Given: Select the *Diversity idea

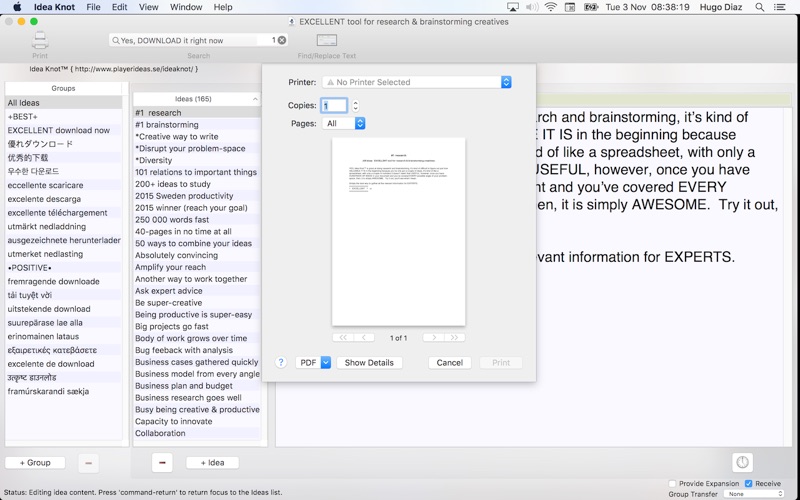Looking at the screenshot, I should pos(197,160).
